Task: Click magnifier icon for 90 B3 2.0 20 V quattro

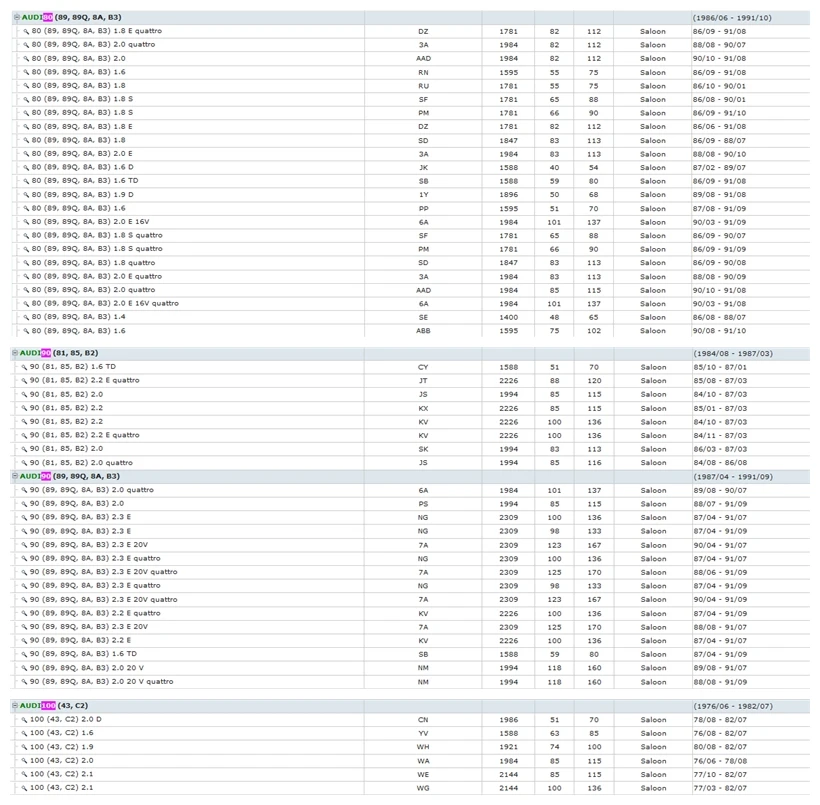Action: coord(24,682)
